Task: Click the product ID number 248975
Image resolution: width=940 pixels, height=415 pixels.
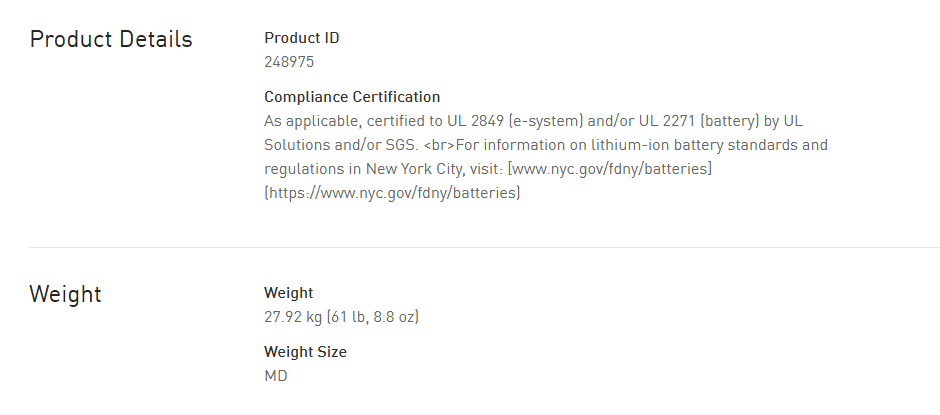Action: pyautogui.click(x=289, y=61)
